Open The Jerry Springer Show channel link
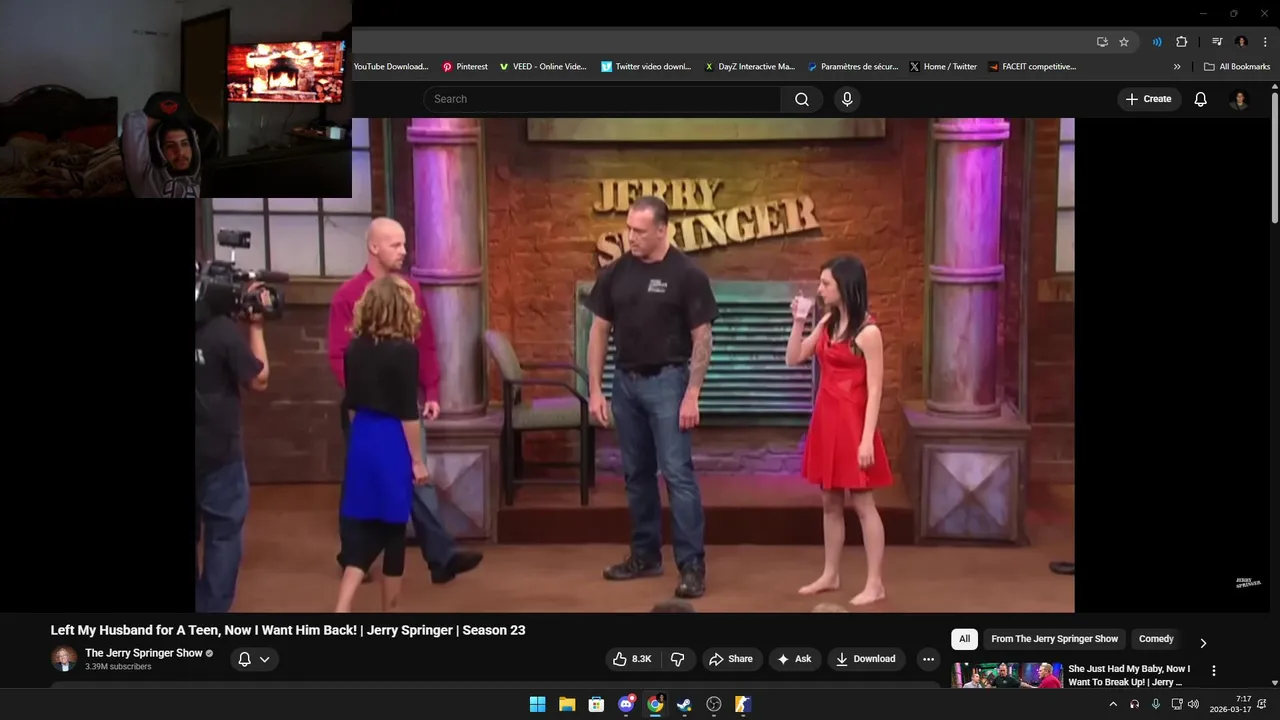This screenshot has height=720, width=1280. point(144,653)
